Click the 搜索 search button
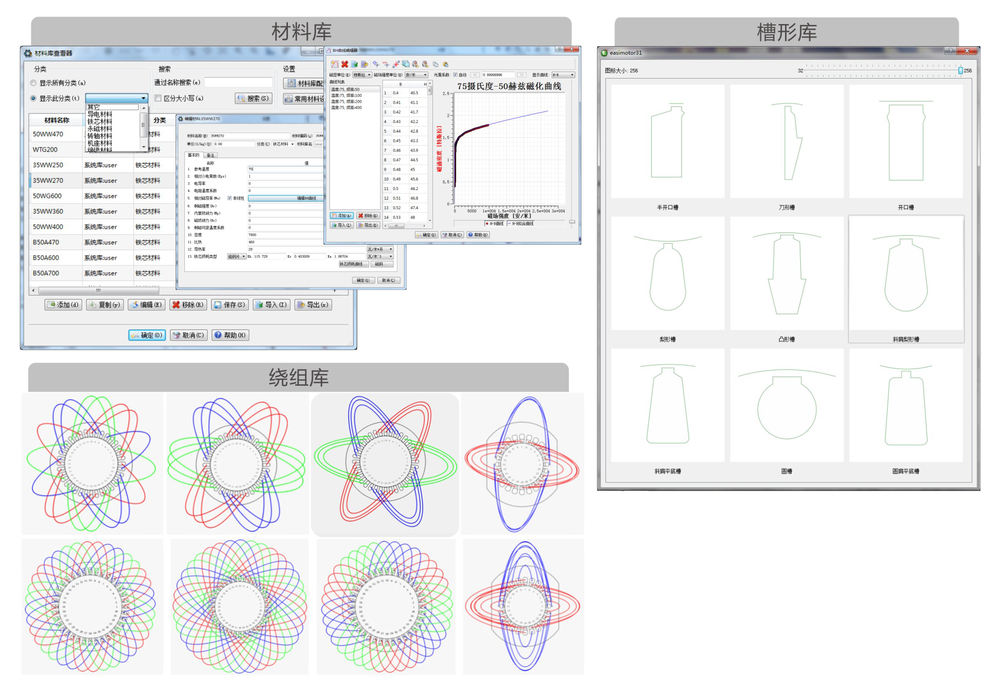Viewport: 1000px width, 695px height. 253,98
